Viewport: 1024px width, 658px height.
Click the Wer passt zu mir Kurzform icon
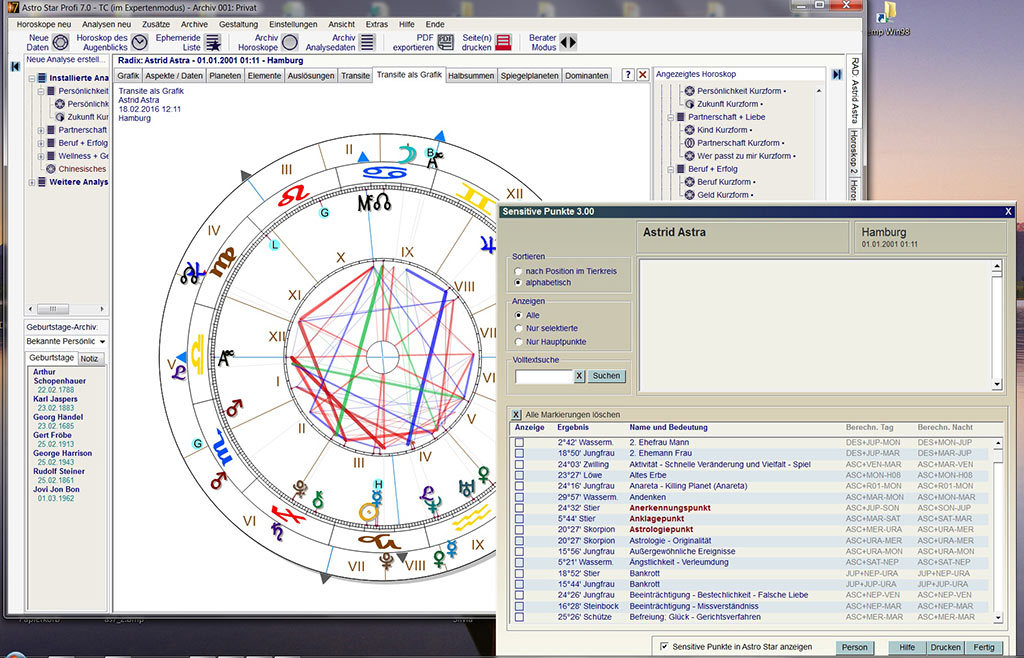689,156
